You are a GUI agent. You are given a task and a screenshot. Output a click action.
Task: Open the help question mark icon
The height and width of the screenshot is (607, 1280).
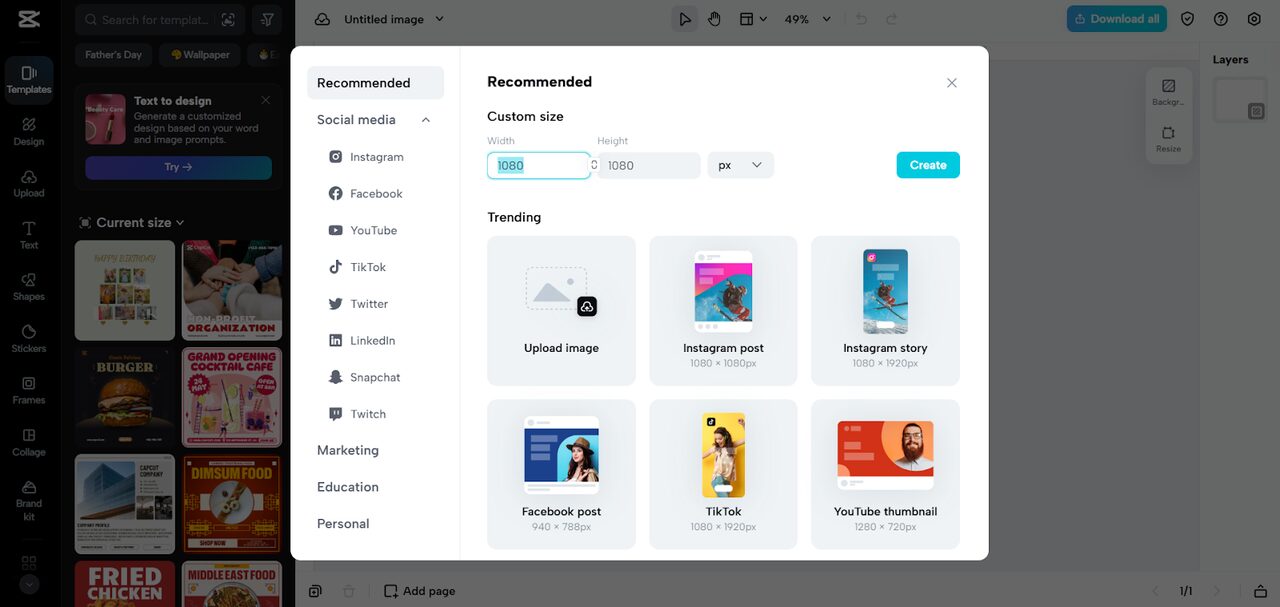[1221, 19]
